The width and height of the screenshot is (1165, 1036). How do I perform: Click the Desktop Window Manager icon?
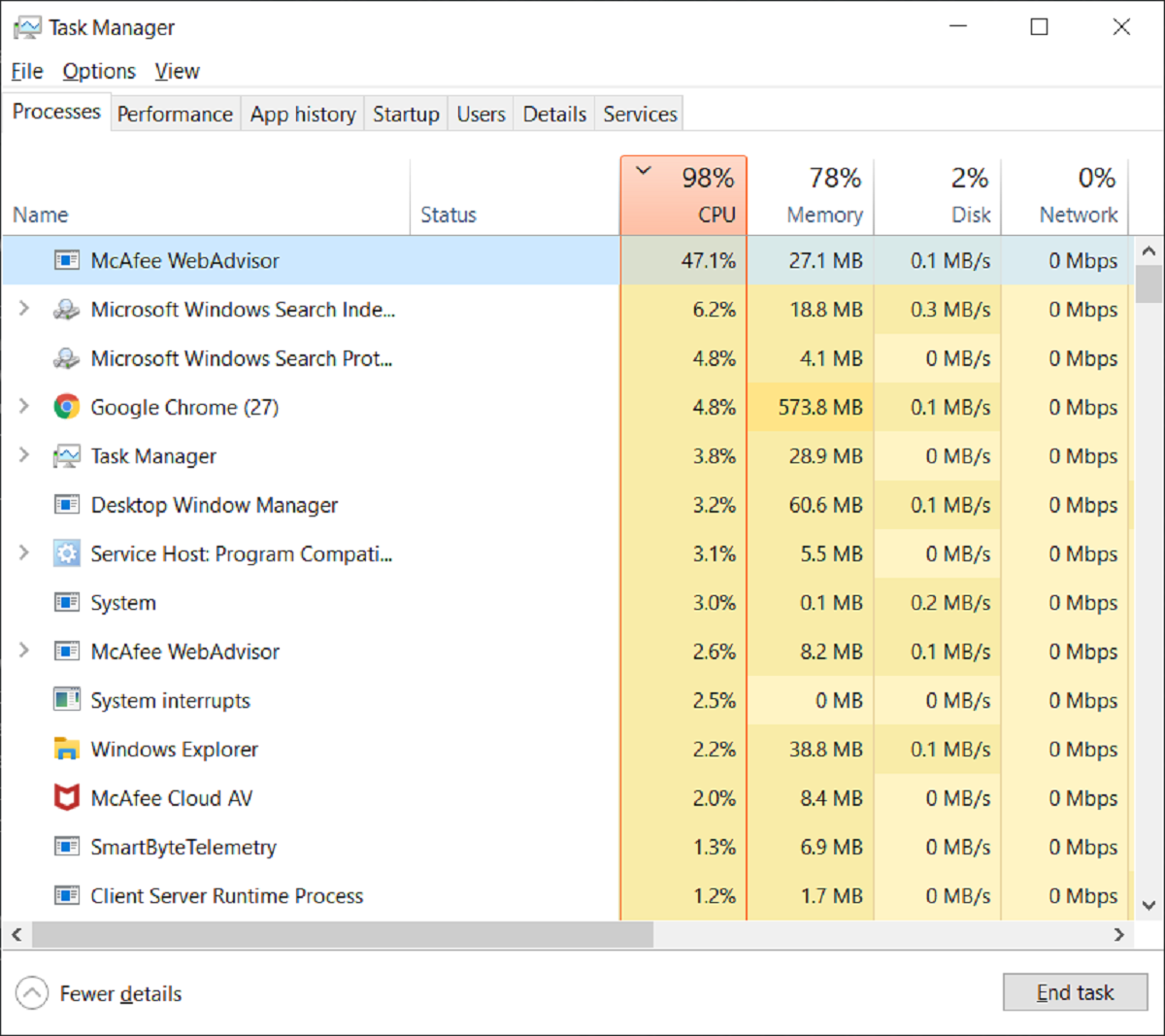tap(66, 505)
